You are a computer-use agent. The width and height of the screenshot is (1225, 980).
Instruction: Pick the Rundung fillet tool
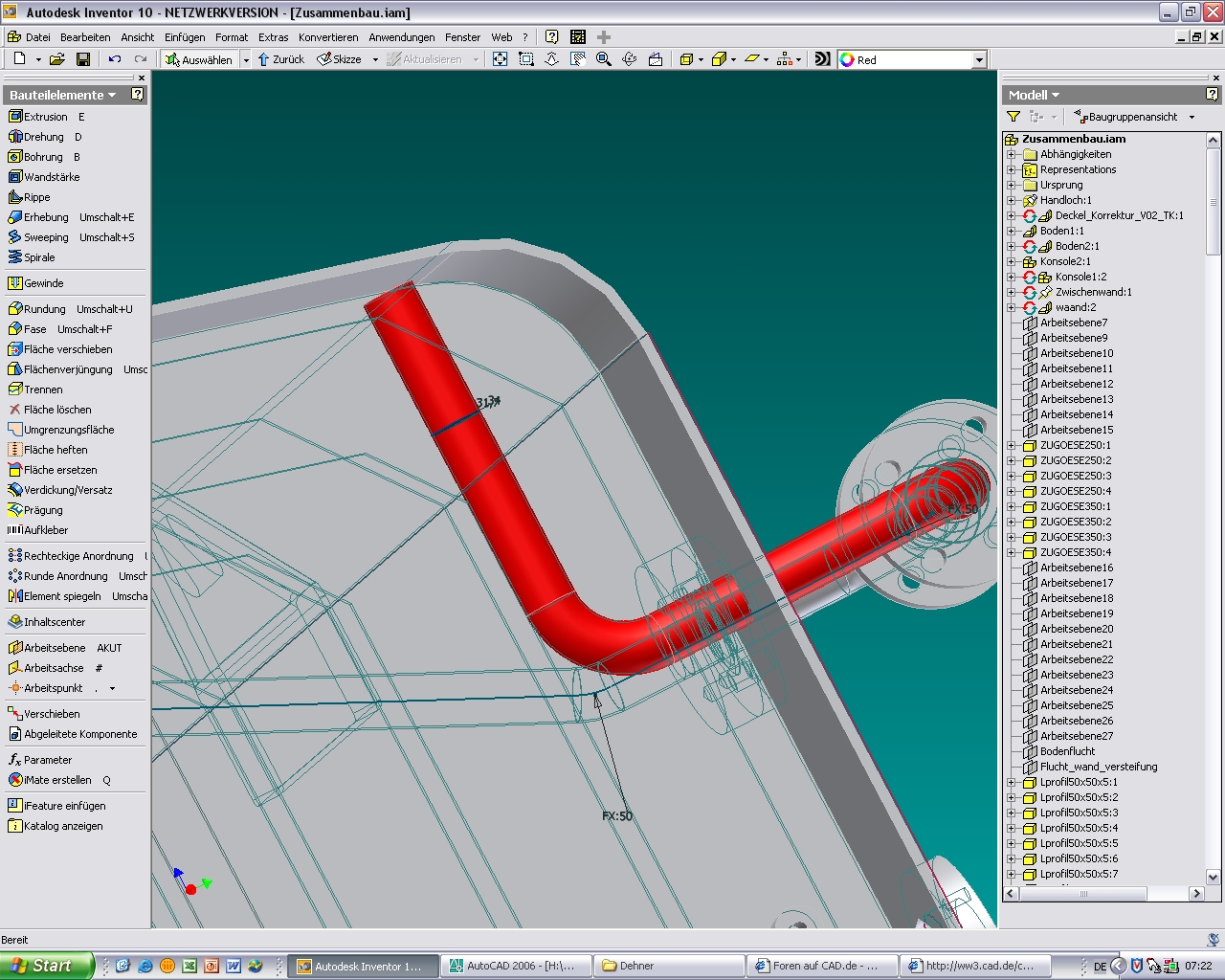(x=44, y=309)
